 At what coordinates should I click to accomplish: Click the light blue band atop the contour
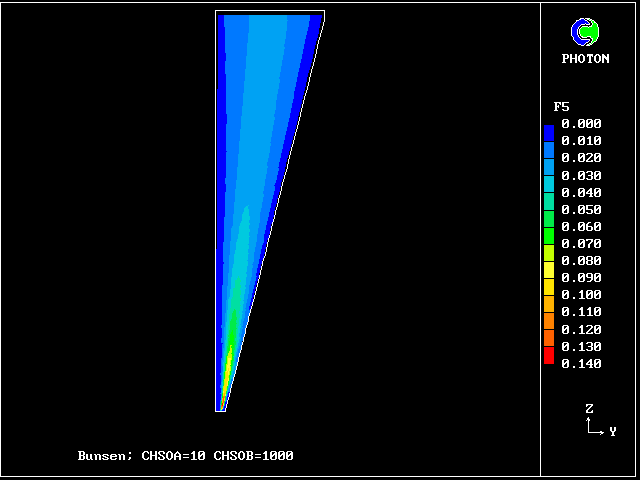pyautogui.click(x=265, y=40)
